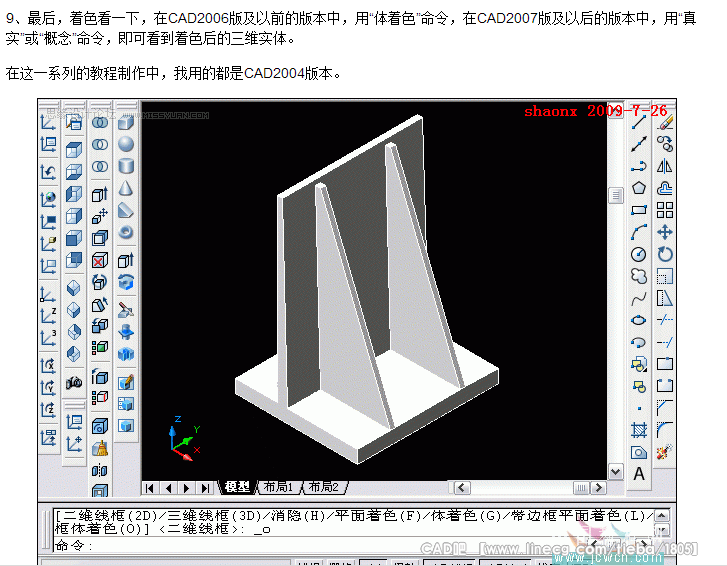Switch to the 模型 tab
This screenshot has width=727, height=566.
pyautogui.click(x=237, y=487)
